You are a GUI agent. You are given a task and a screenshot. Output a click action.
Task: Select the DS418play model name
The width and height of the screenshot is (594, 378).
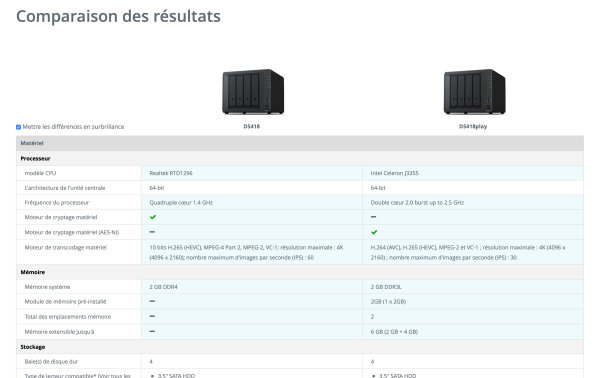[x=473, y=127]
